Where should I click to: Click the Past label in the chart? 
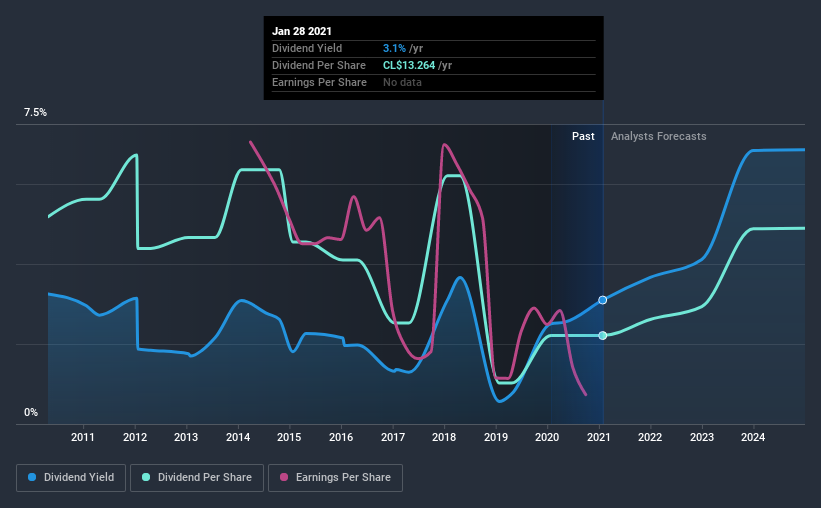583,136
